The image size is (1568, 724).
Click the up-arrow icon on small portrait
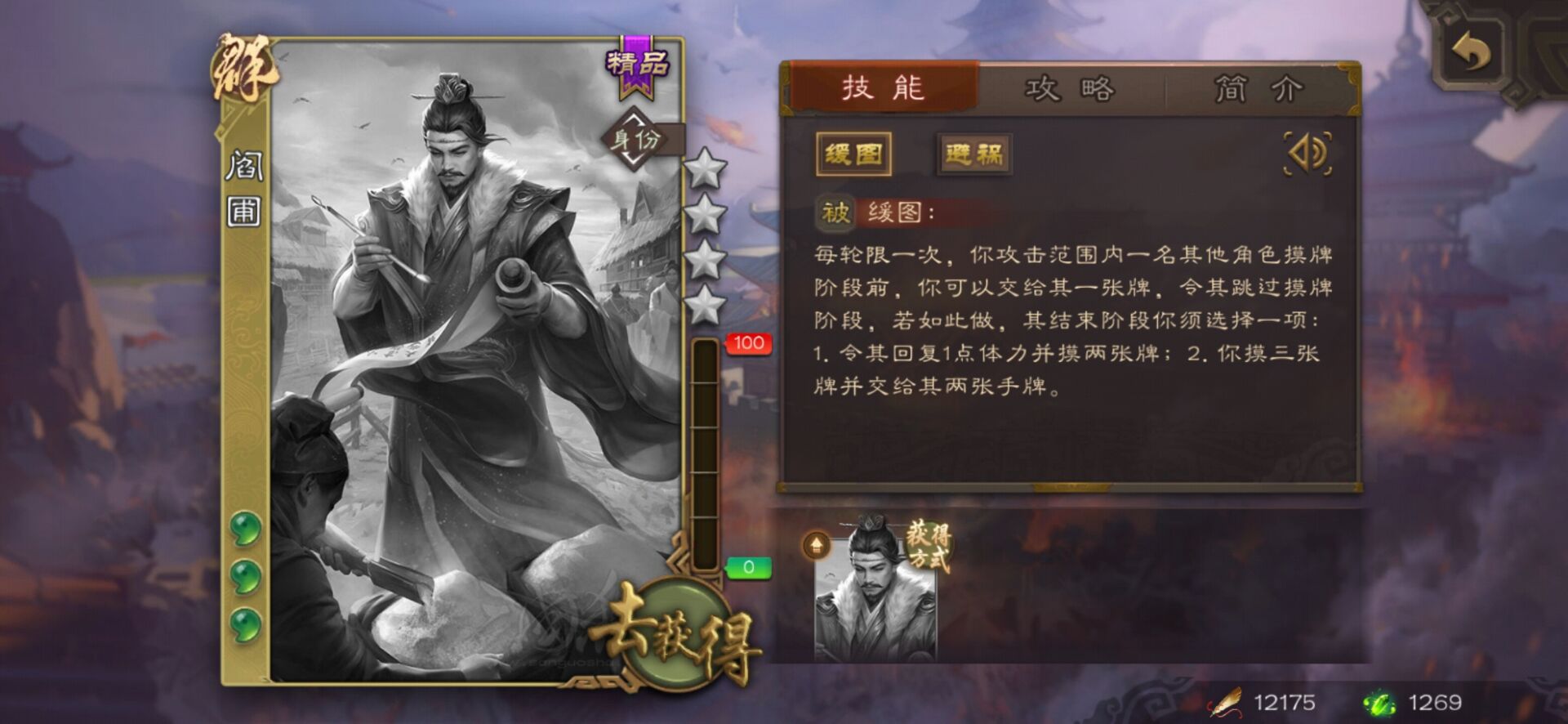tap(816, 545)
